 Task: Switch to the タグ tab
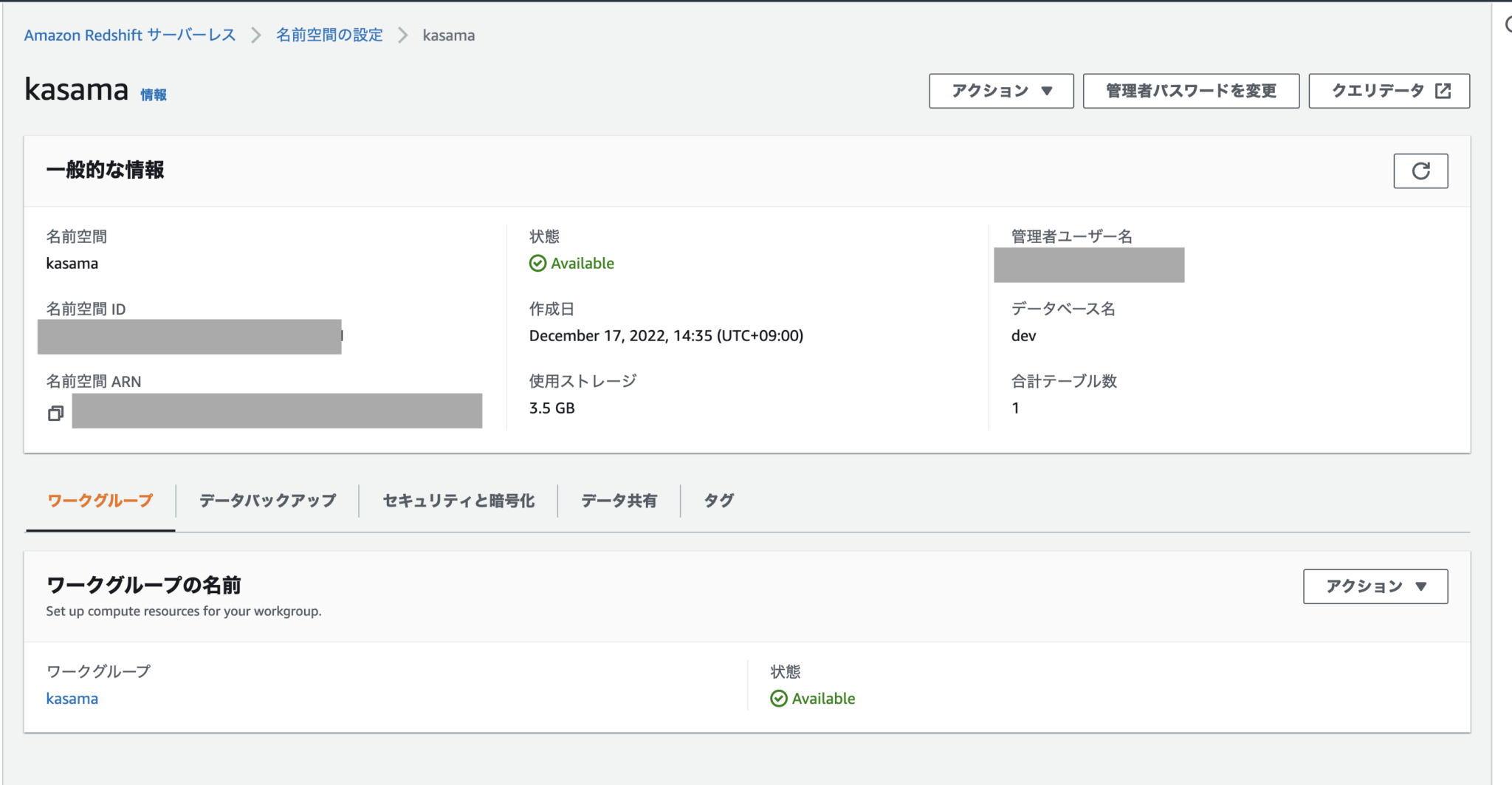[x=716, y=500]
